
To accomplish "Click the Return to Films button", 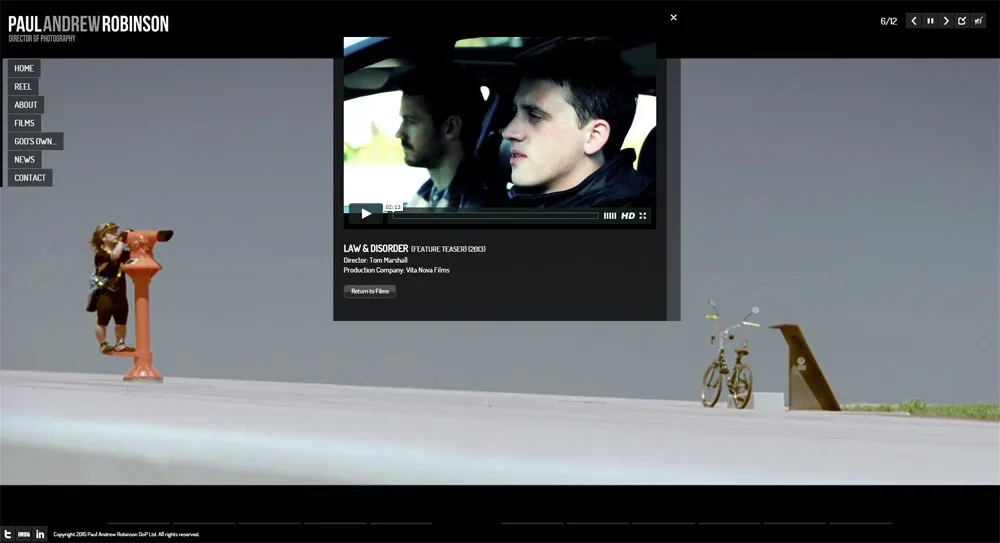I will [370, 291].
